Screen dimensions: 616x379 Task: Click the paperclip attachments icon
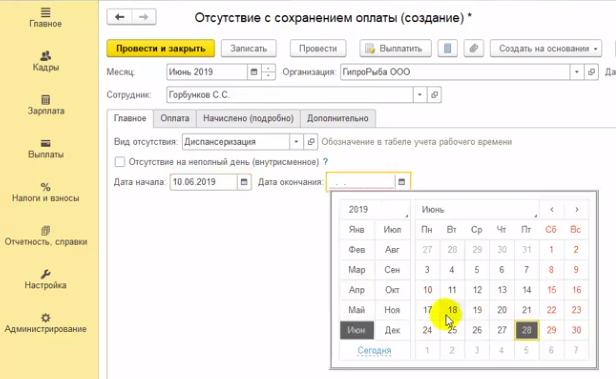click(x=473, y=48)
